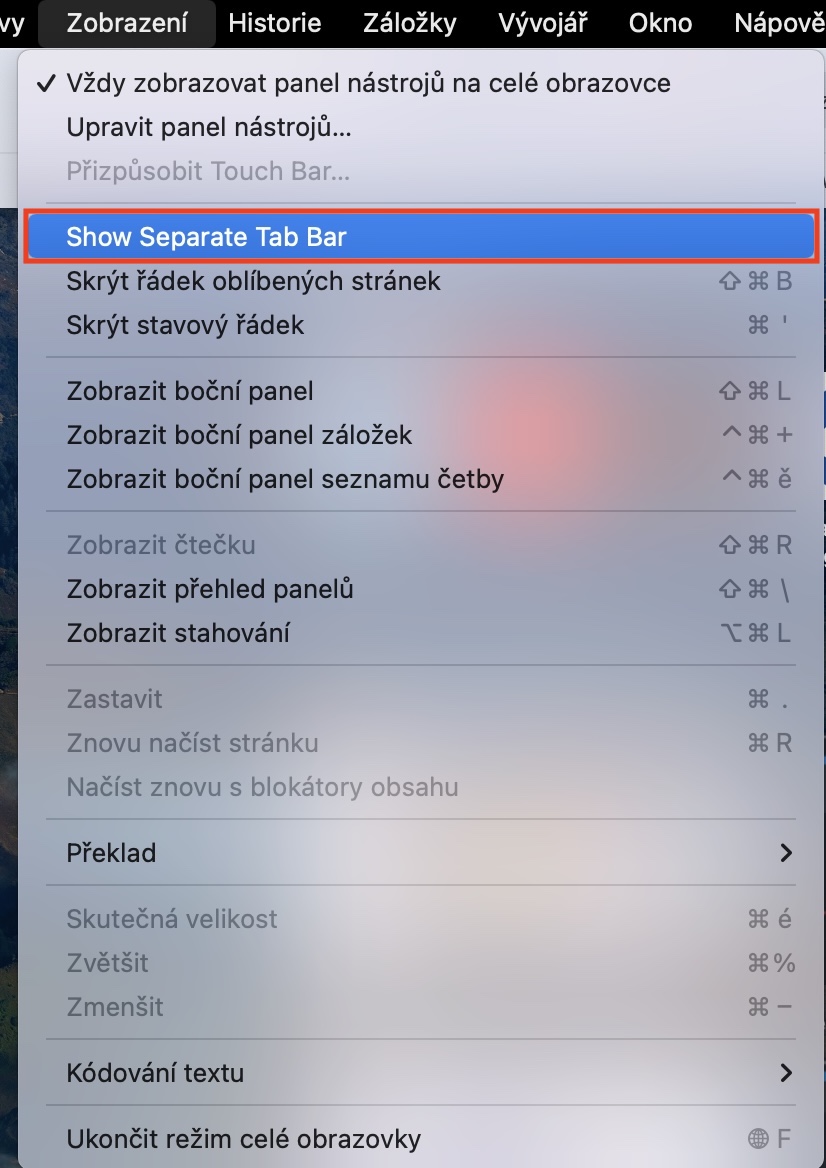Click Zobrazit boční panel záložek

239,435
